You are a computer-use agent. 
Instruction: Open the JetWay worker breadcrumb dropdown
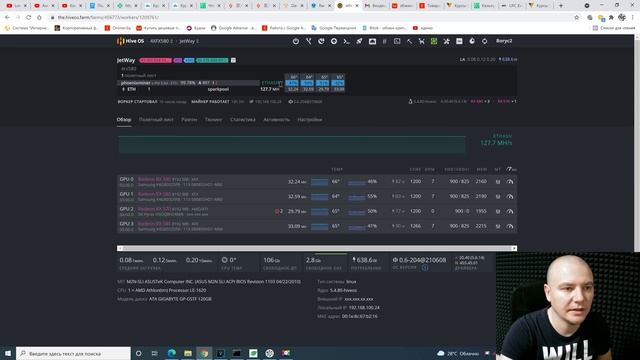pyautogui.click(x=189, y=41)
